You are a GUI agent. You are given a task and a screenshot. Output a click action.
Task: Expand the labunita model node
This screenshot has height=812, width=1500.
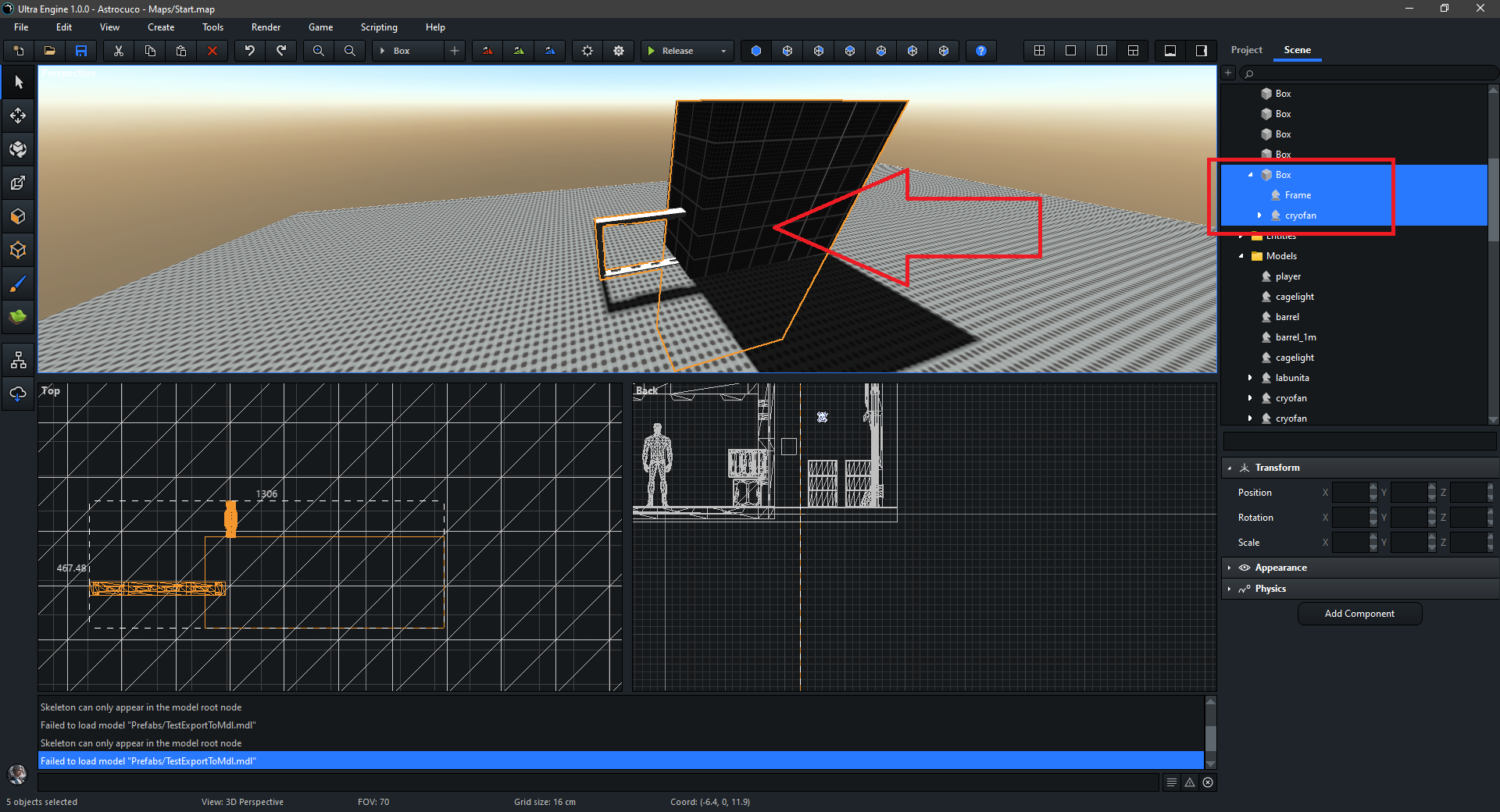click(1250, 378)
